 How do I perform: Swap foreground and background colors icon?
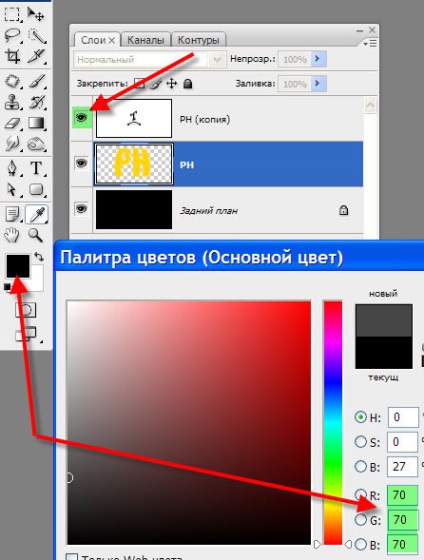pos(39,256)
